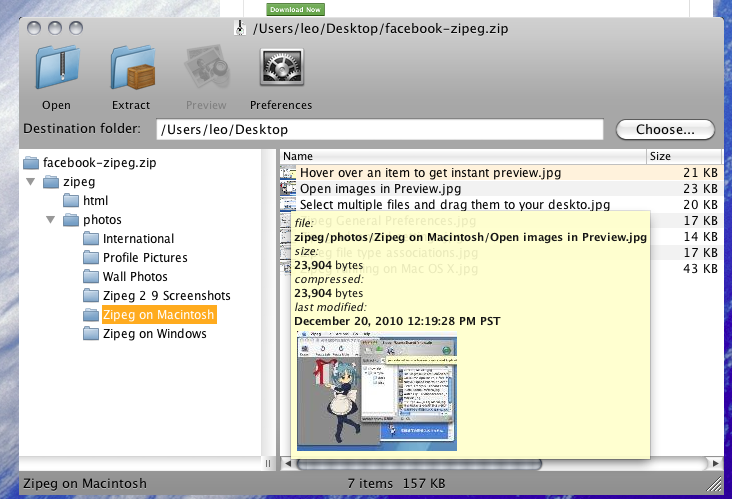The width and height of the screenshot is (732, 499).
Task: Select facebook-zipeg.zip root archive icon
Action: 30,163
